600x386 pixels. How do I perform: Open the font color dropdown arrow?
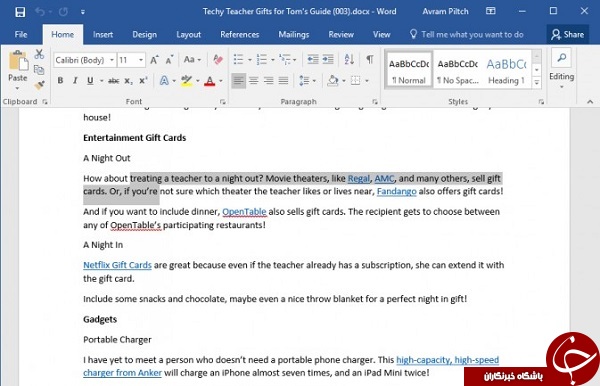tap(221, 81)
